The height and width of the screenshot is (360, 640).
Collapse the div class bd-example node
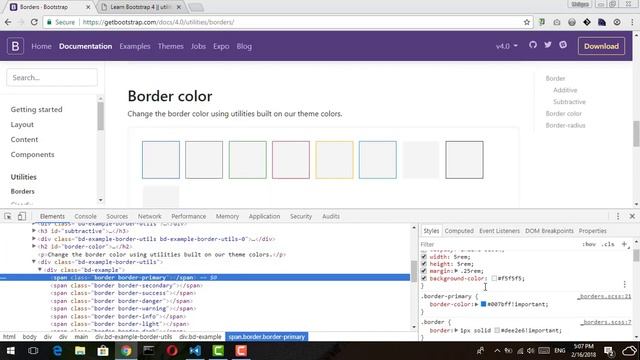(x=40, y=270)
